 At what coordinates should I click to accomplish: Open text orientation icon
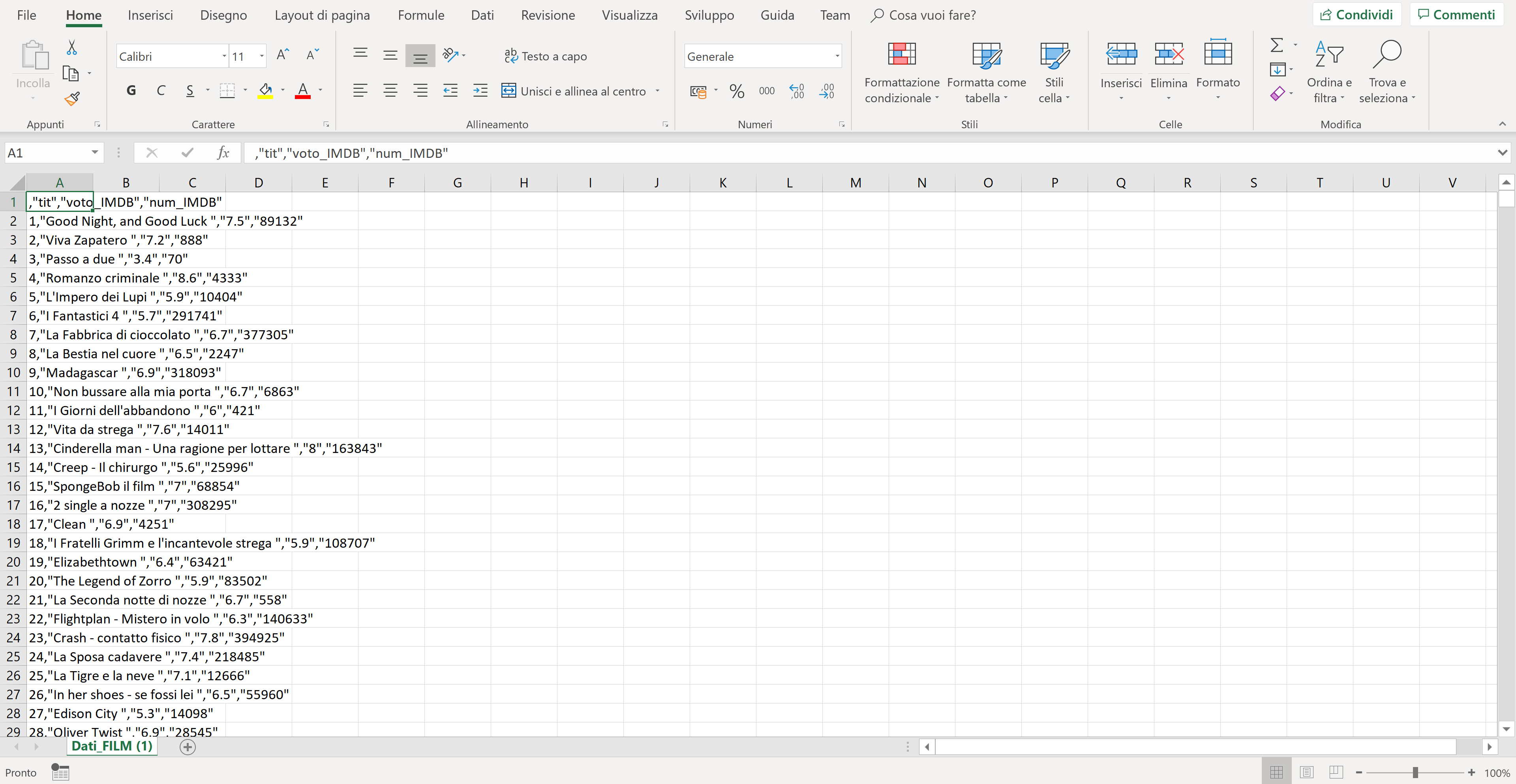tap(450, 55)
